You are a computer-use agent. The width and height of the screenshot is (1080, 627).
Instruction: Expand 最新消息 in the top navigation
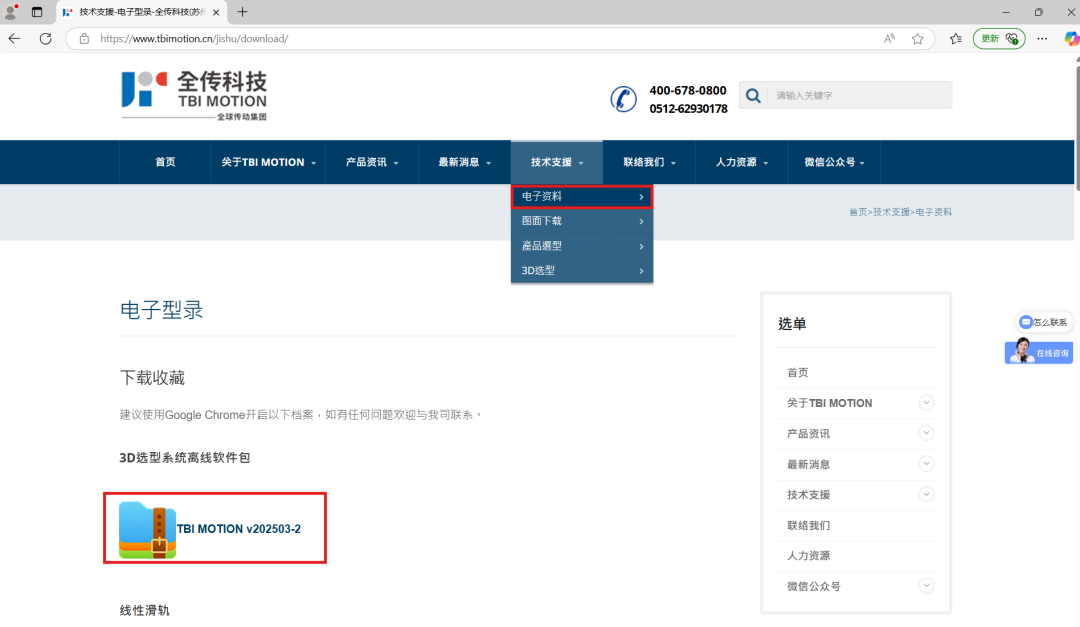point(465,162)
